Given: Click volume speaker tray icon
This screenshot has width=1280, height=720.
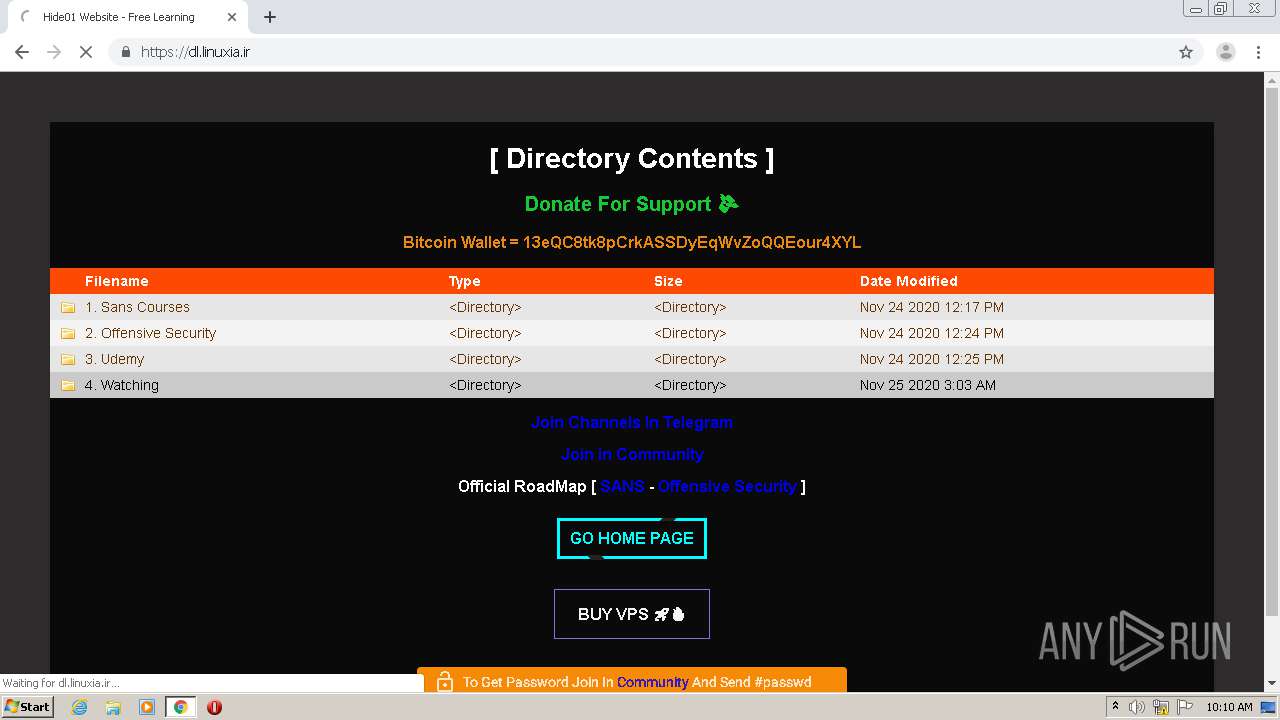Looking at the screenshot, I should click(1137, 707).
